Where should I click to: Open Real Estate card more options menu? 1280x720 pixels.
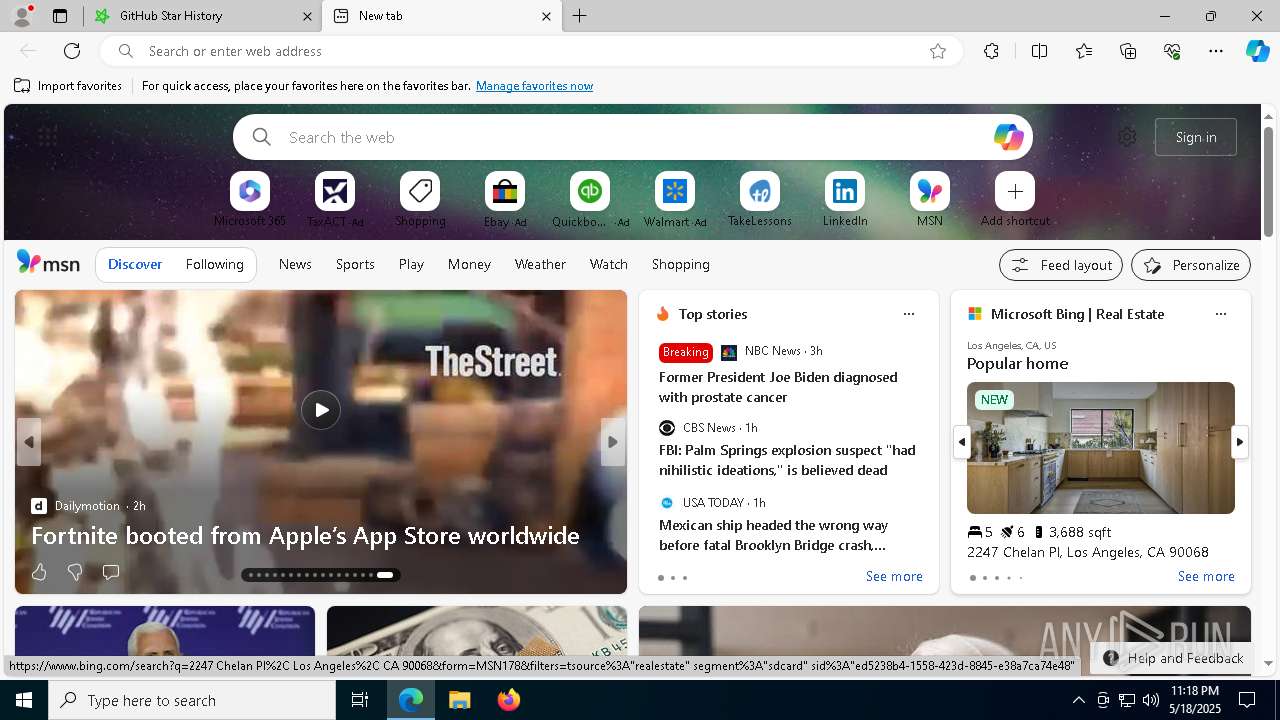pyautogui.click(x=1220, y=314)
